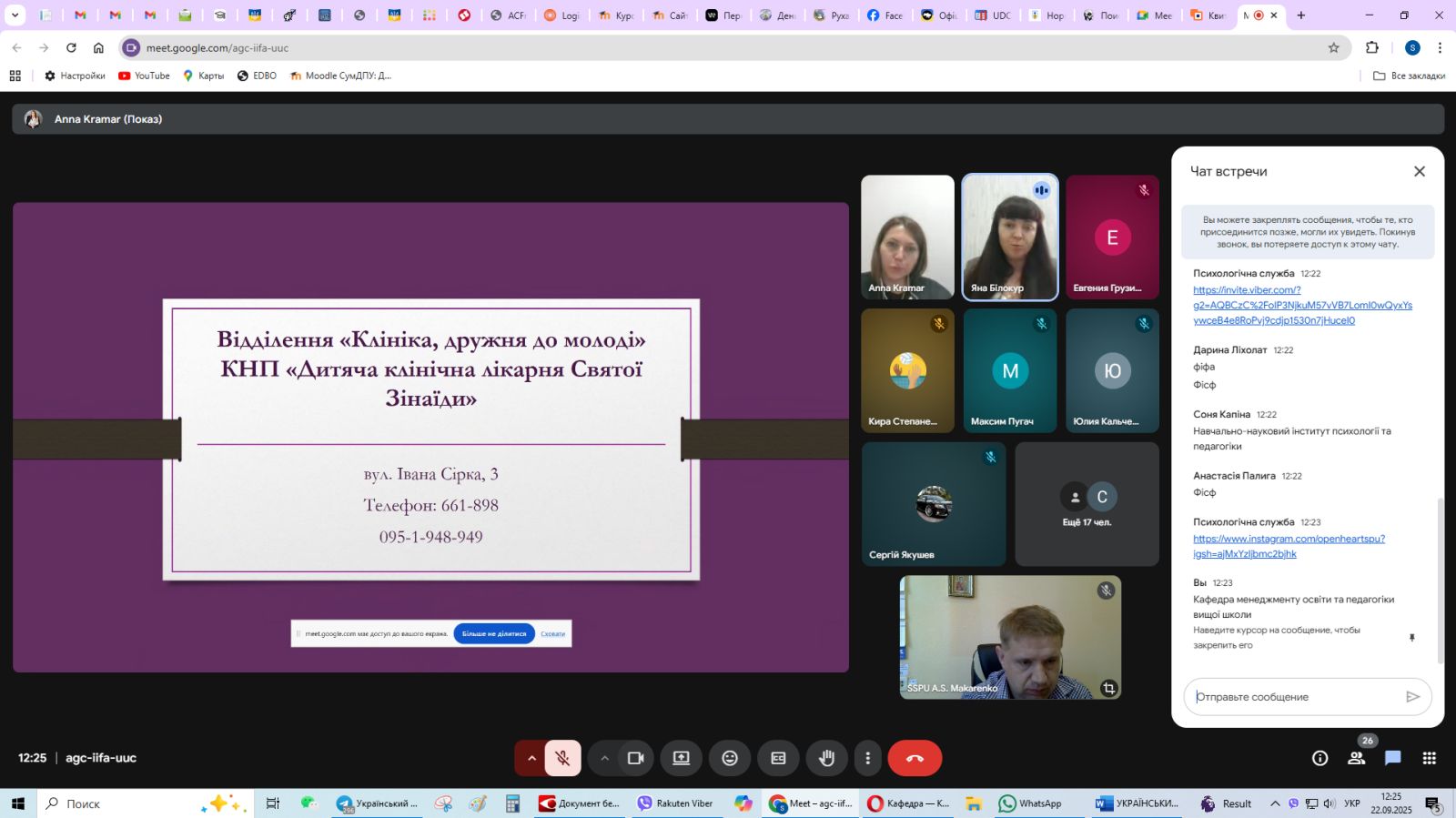This screenshot has height=818, width=1456.
Task: Click the stop sharing blue button
Action: (x=493, y=633)
